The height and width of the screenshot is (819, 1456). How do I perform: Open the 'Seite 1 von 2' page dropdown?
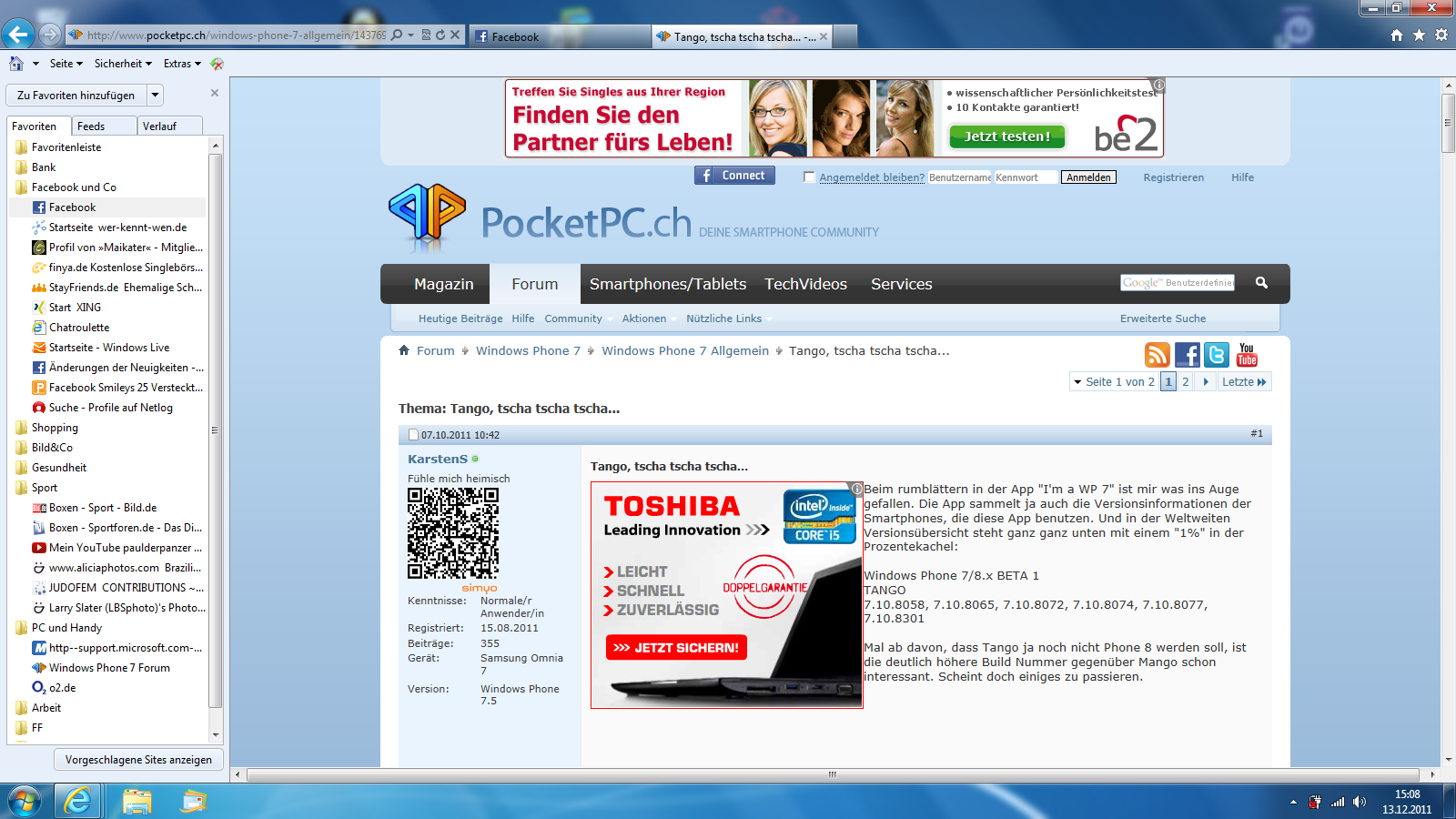point(1114,382)
